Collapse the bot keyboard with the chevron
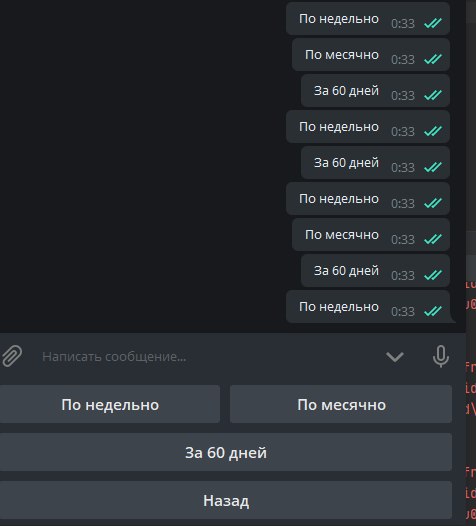This screenshot has height=526, width=476. pyautogui.click(x=394, y=357)
